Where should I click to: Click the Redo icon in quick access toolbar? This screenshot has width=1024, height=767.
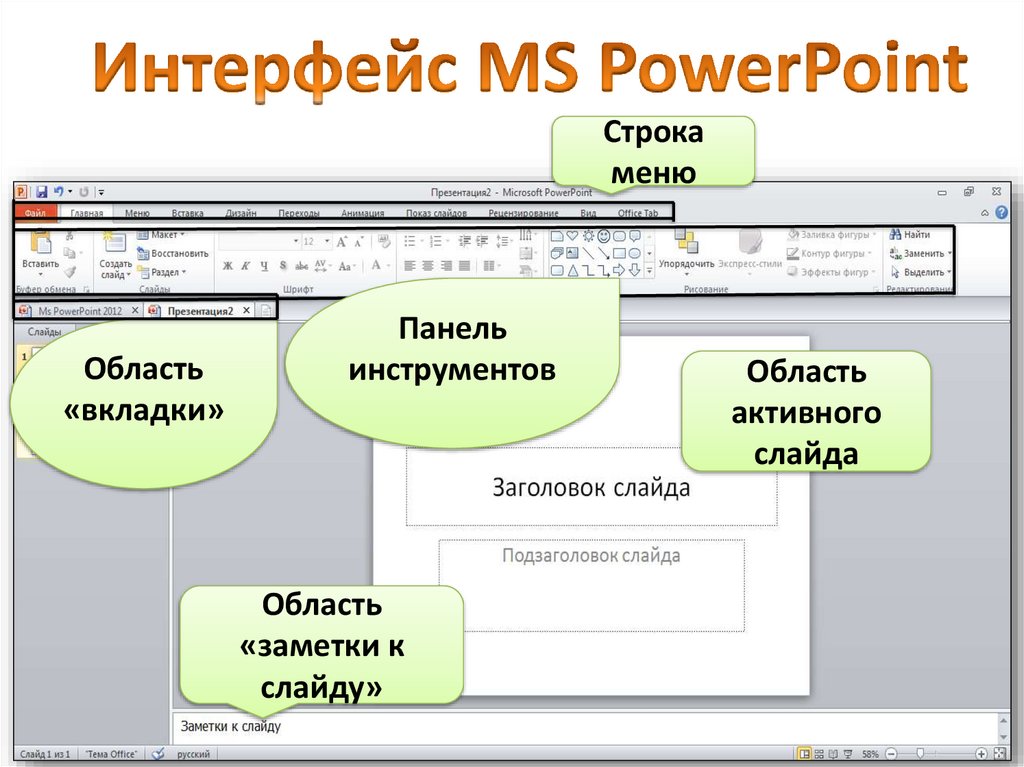click(x=84, y=191)
